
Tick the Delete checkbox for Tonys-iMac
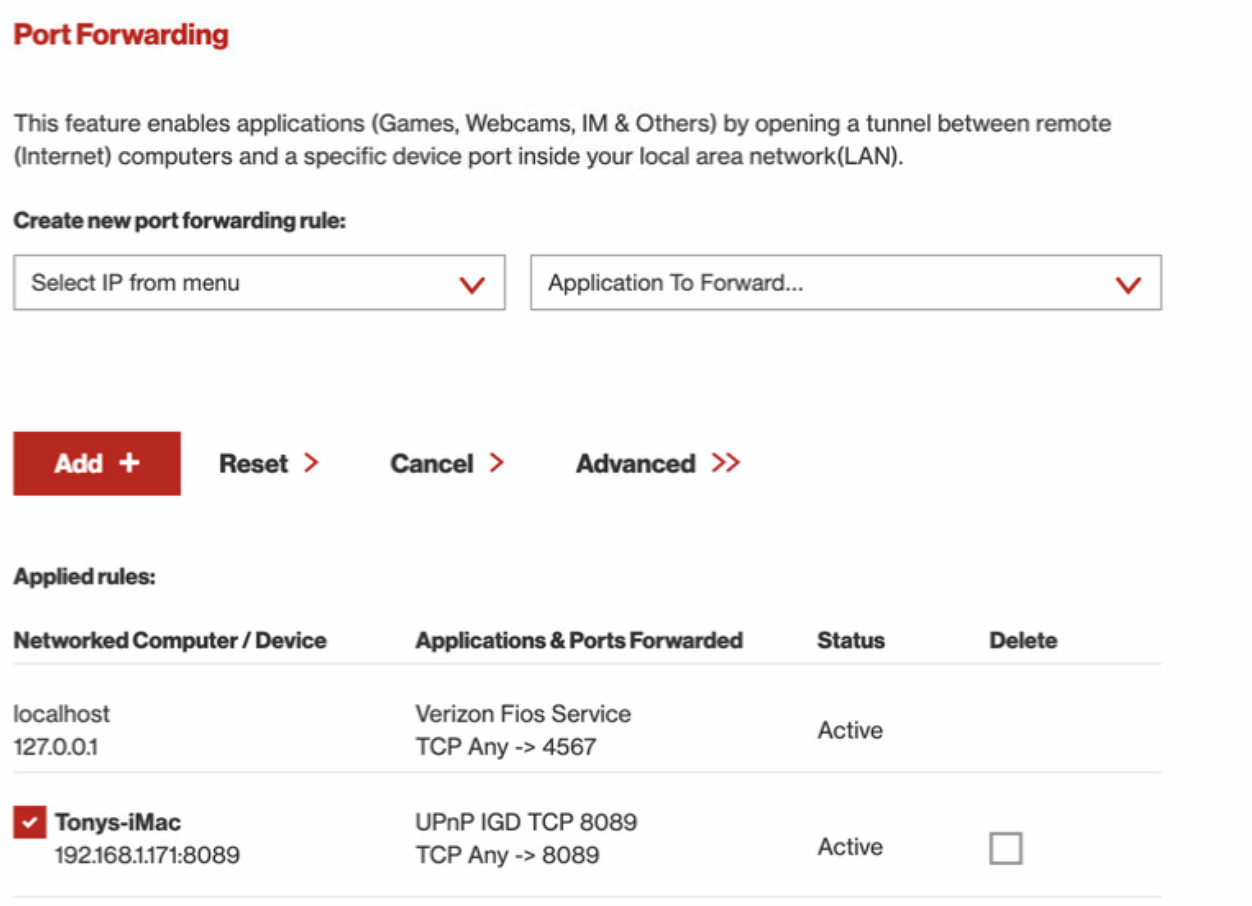(1005, 848)
